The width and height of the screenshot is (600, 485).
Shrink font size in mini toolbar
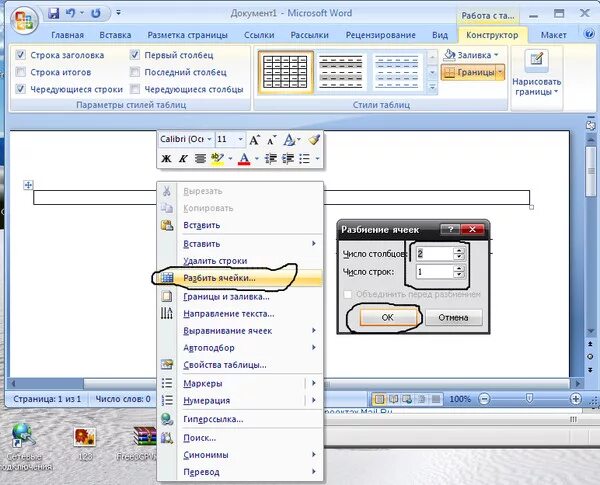point(271,140)
